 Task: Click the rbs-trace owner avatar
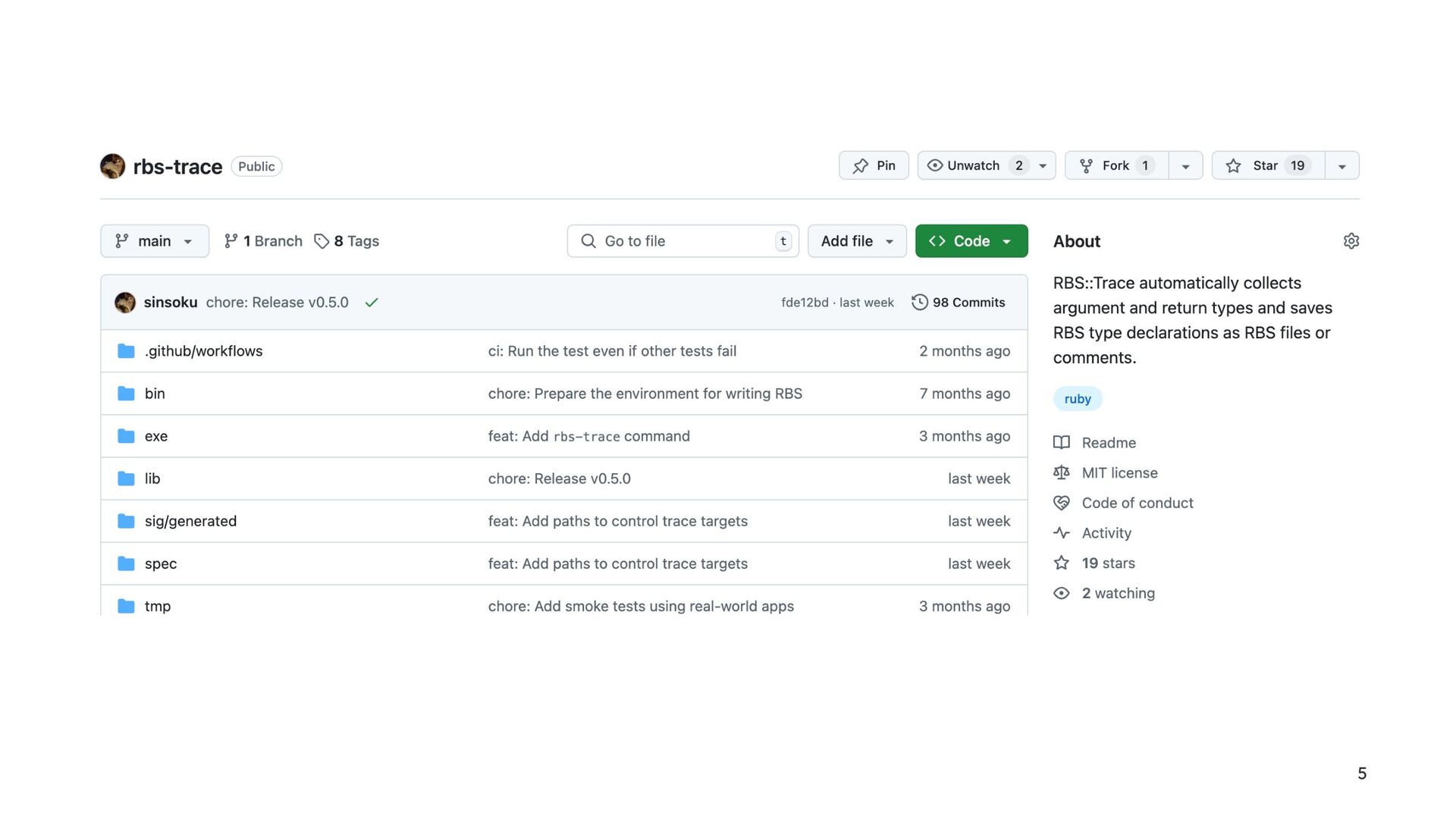(x=113, y=166)
